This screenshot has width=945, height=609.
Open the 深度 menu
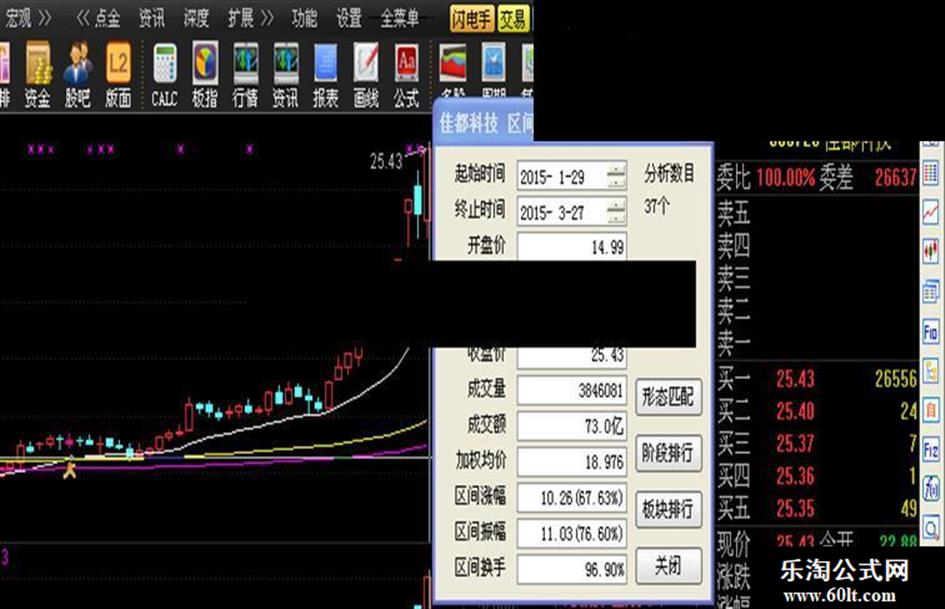[196, 18]
